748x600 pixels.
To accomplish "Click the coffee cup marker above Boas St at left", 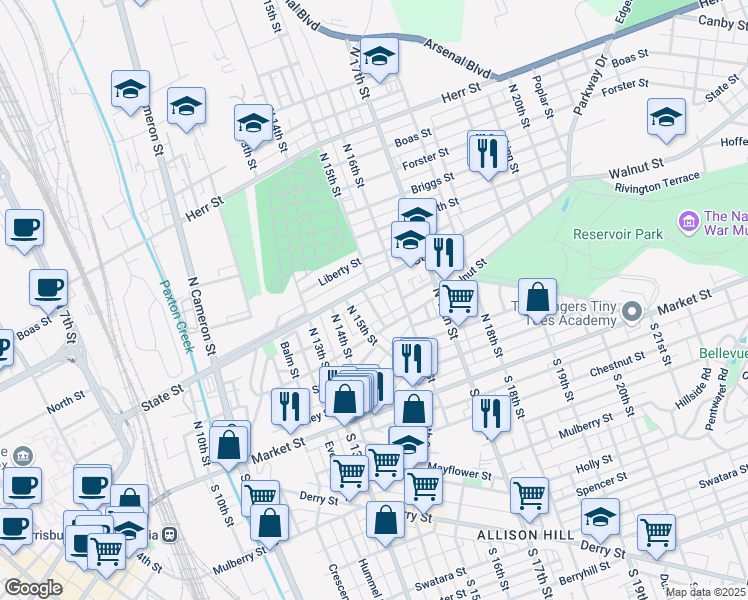I will 48,290.
